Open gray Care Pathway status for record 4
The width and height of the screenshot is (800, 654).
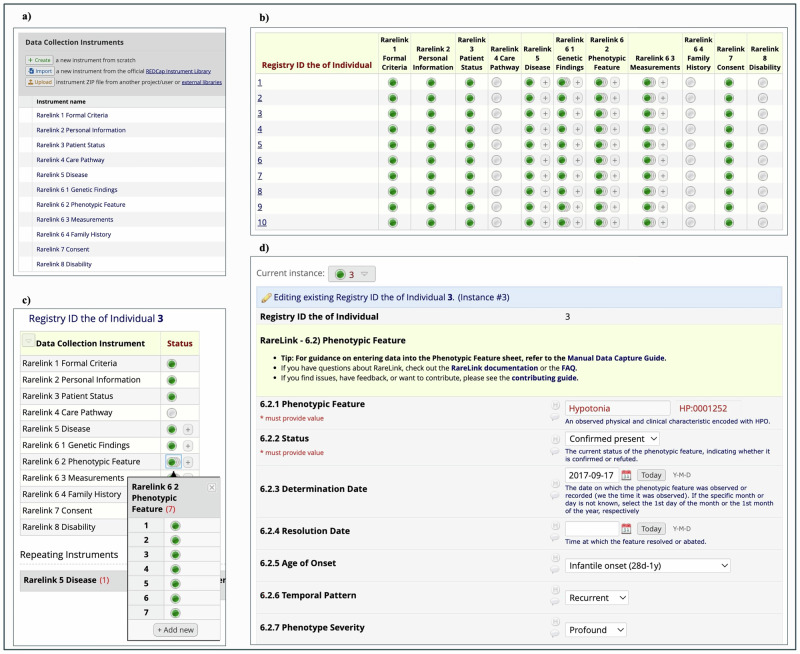[x=496, y=129]
